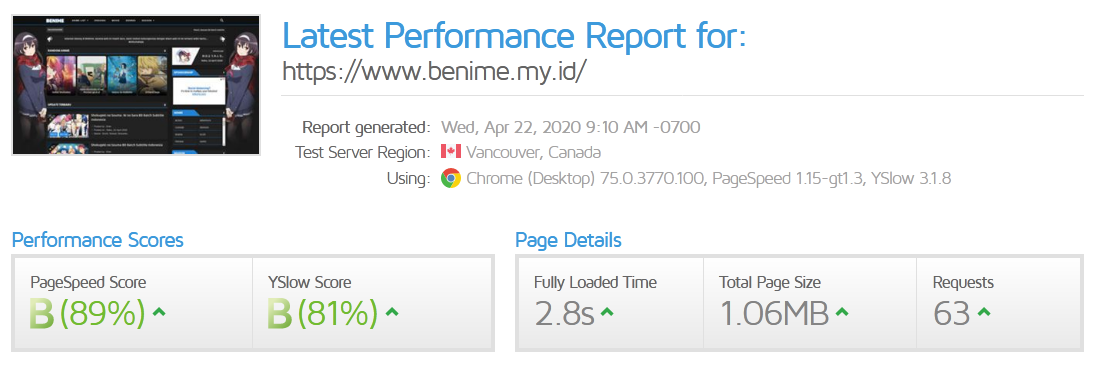Select the "Total Page Size" label
This screenshot has height=374, width=1100.
770,283
